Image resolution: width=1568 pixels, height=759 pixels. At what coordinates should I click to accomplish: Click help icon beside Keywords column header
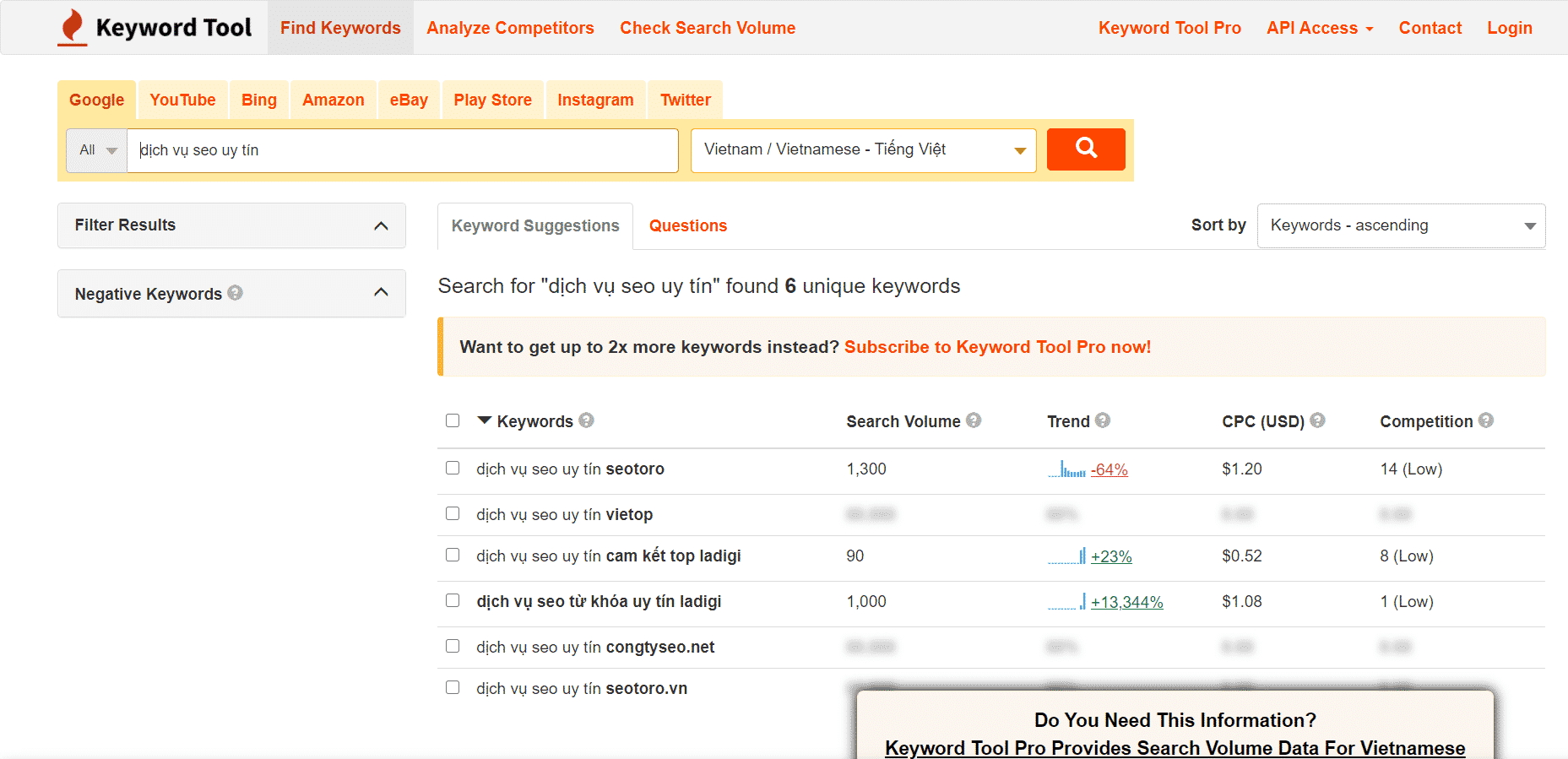click(587, 420)
